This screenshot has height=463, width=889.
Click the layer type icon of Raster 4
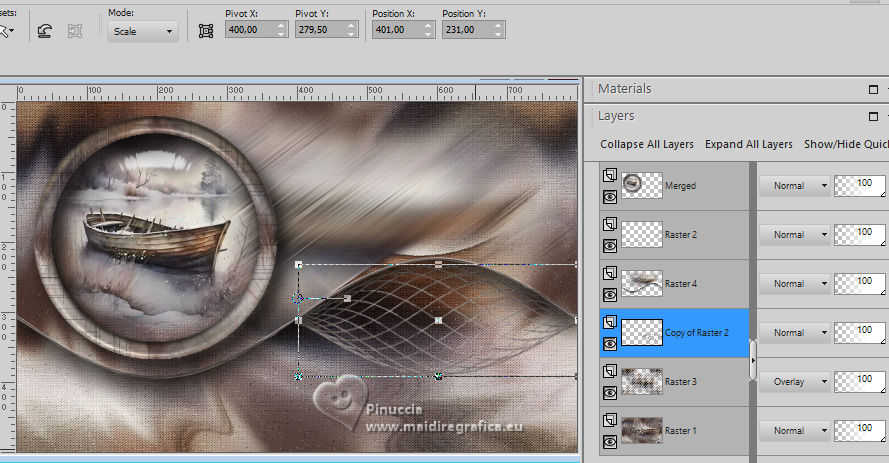pos(610,273)
